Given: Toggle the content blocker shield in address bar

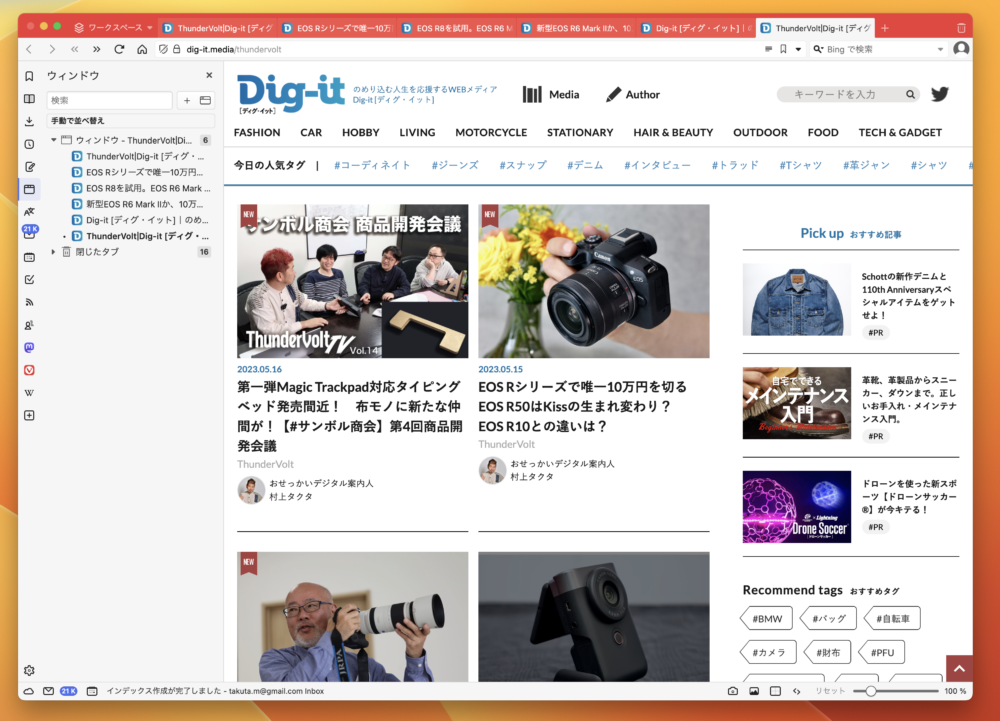Looking at the screenshot, I should click(x=163, y=49).
